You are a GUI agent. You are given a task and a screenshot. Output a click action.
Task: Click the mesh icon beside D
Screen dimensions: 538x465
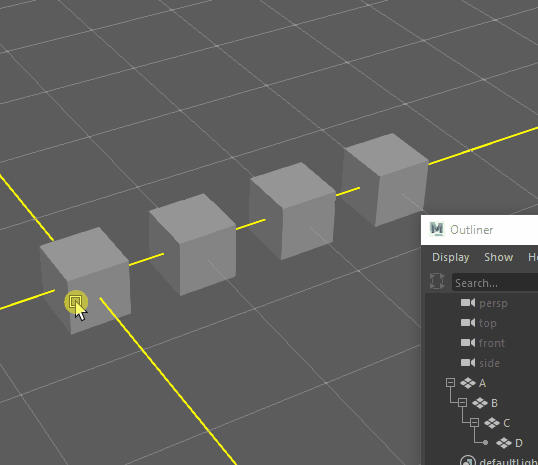click(504, 443)
